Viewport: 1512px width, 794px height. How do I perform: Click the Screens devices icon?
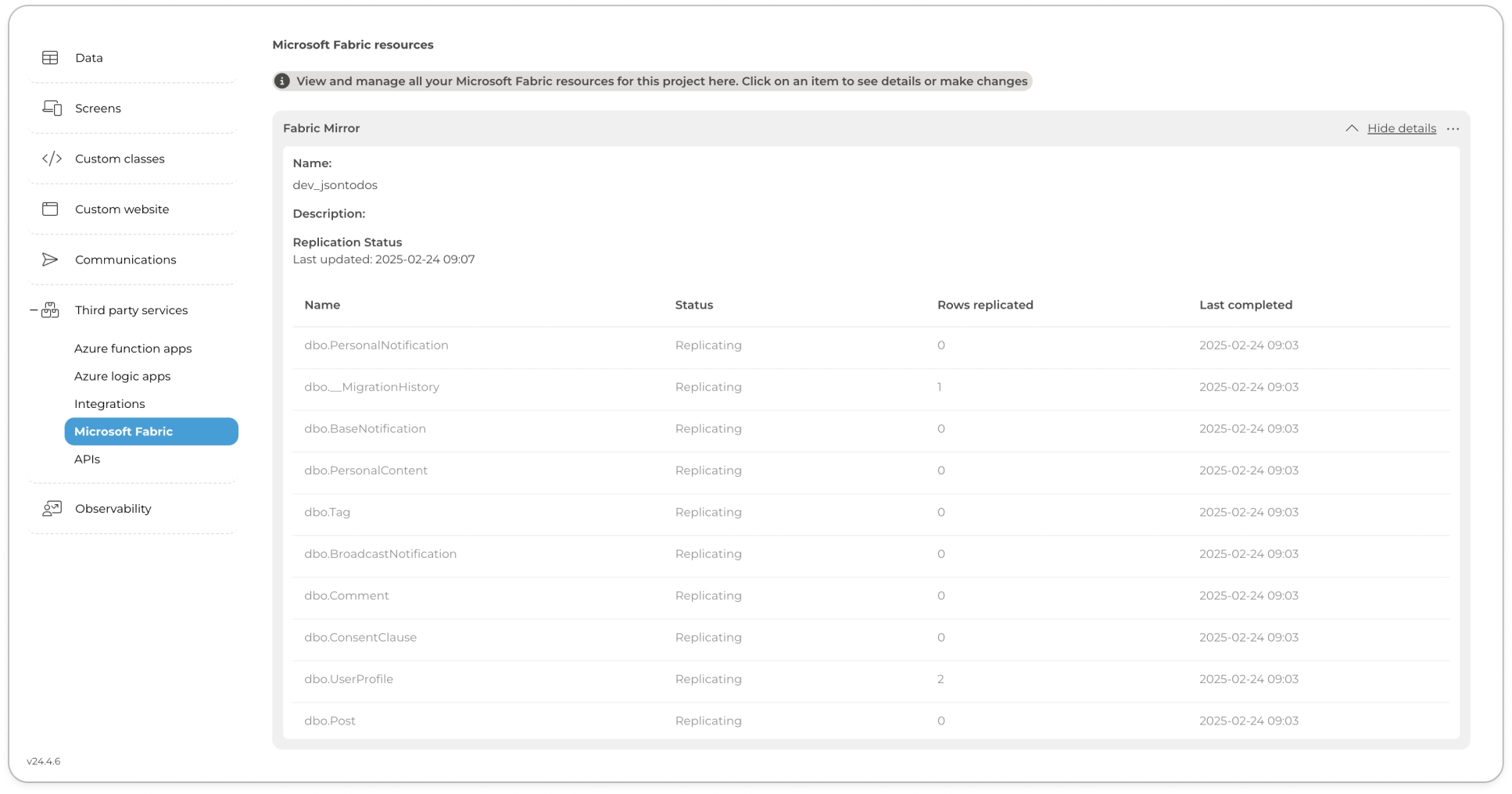pyautogui.click(x=52, y=108)
